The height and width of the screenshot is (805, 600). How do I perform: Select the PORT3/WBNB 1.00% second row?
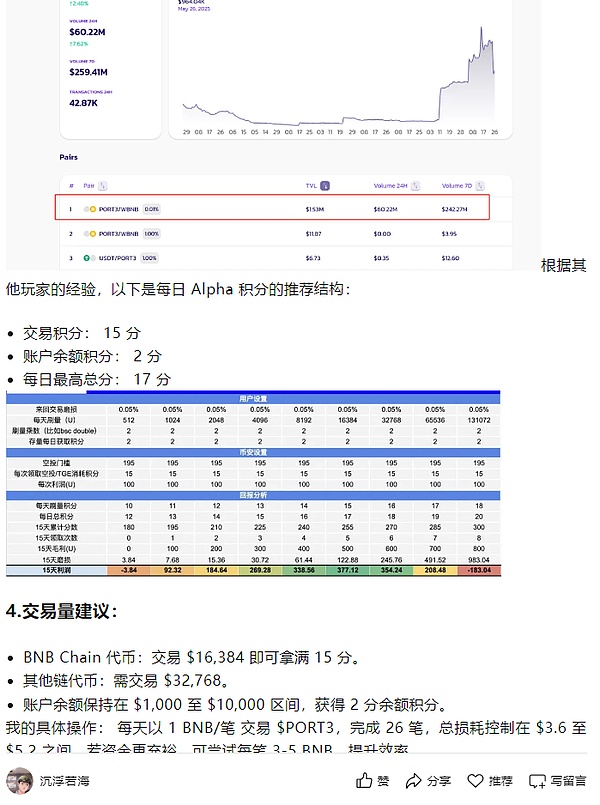[x=272, y=234]
